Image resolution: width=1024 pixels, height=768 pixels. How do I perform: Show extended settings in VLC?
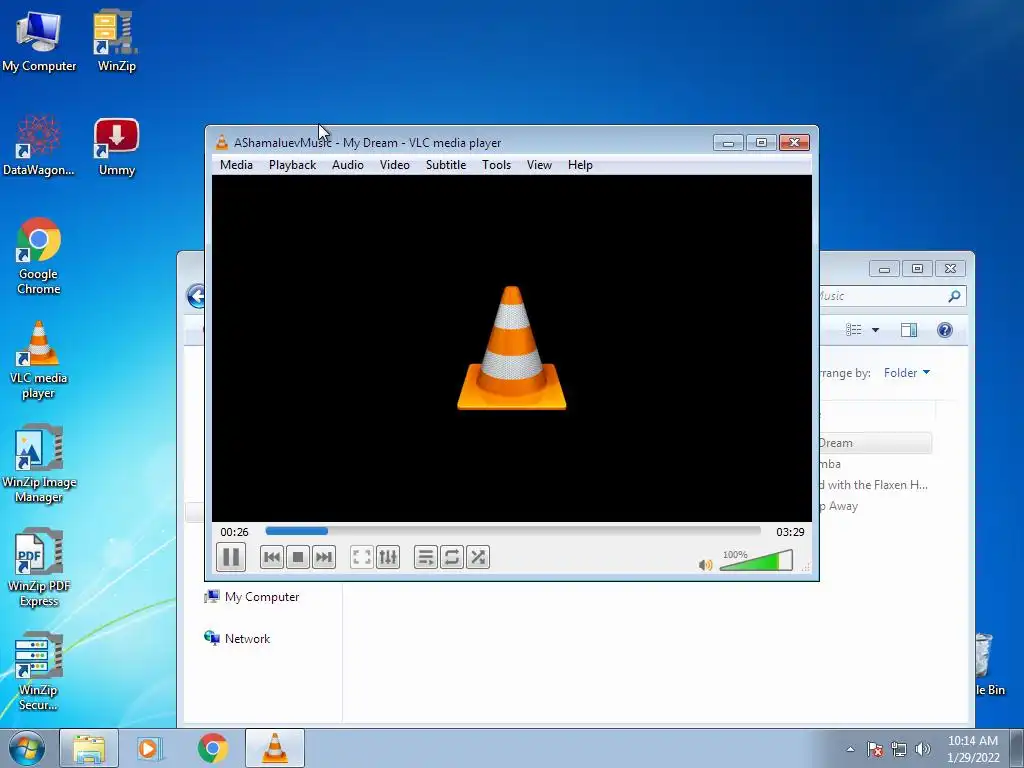388,557
